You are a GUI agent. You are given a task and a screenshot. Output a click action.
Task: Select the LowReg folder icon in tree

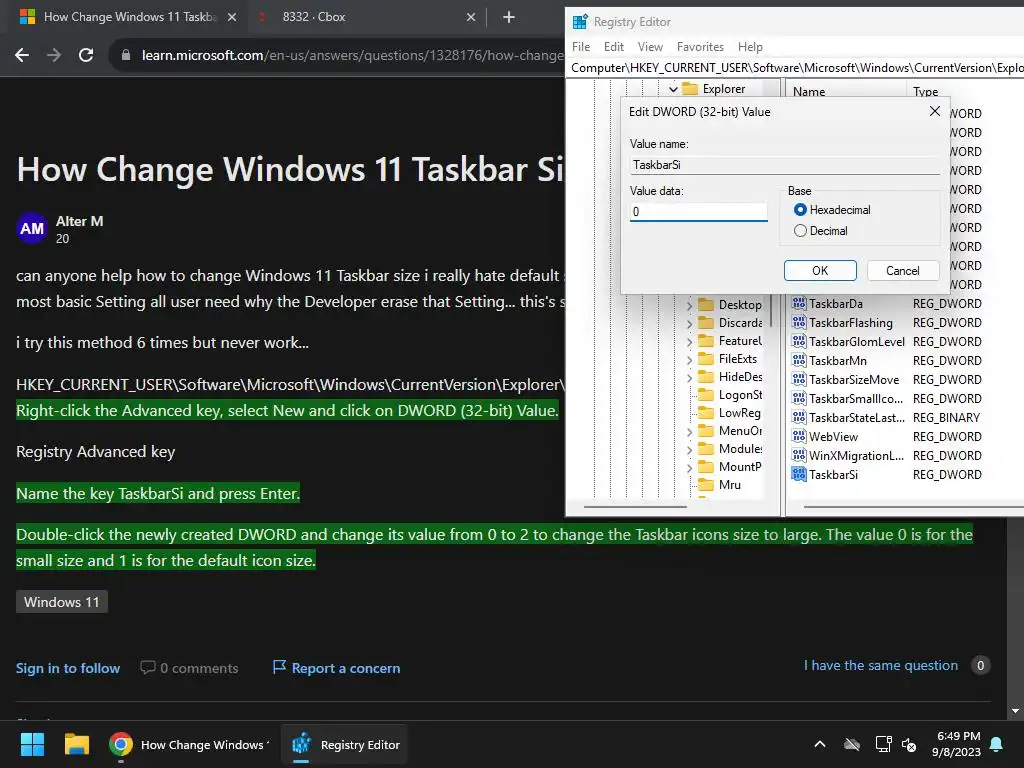pos(706,412)
